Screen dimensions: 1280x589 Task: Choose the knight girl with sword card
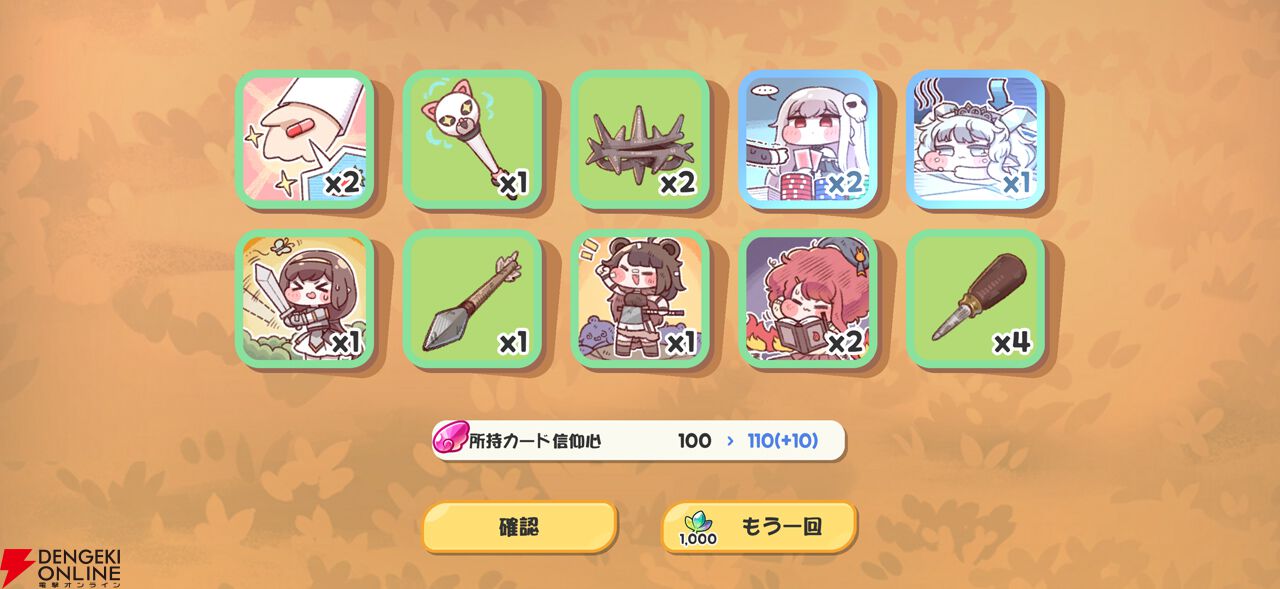click(305, 299)
